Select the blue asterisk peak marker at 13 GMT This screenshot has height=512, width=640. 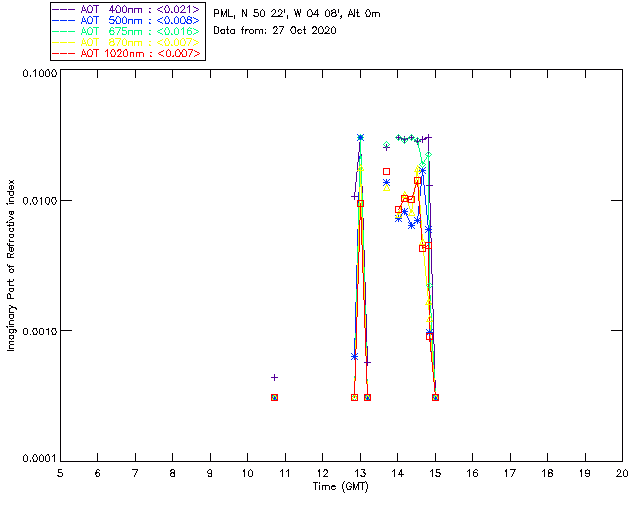360,138
